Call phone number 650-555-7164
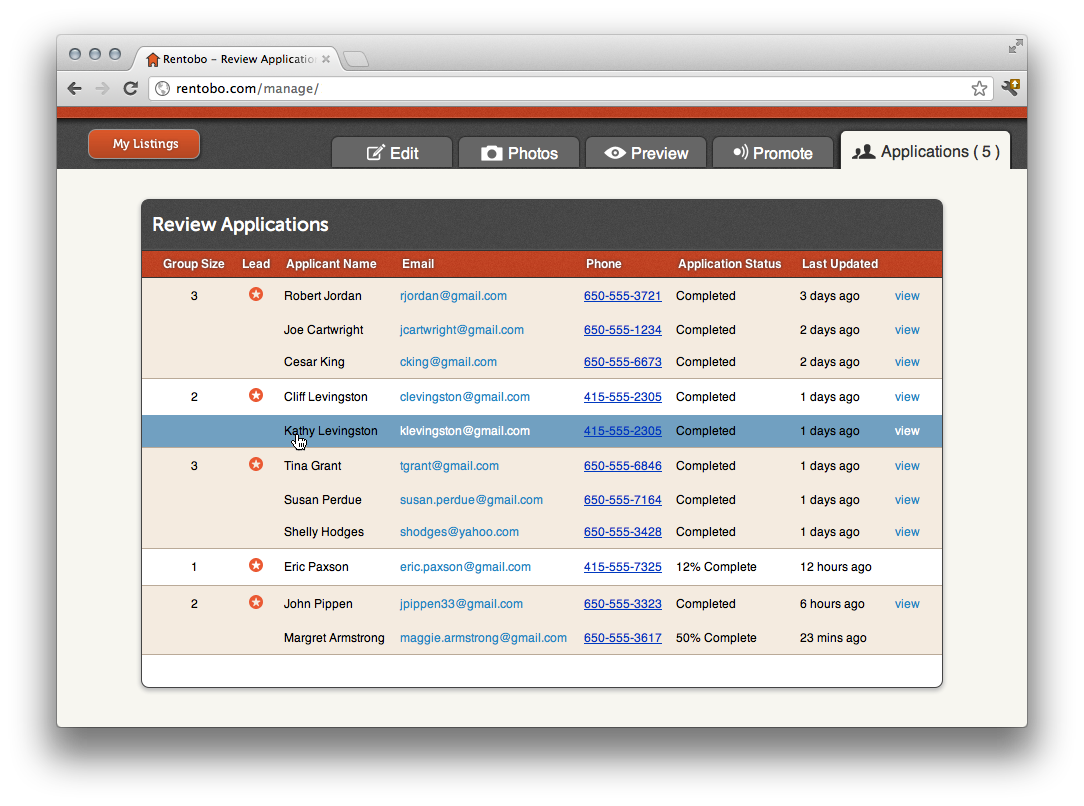The image size is (1084, 806). click(622, 500)
